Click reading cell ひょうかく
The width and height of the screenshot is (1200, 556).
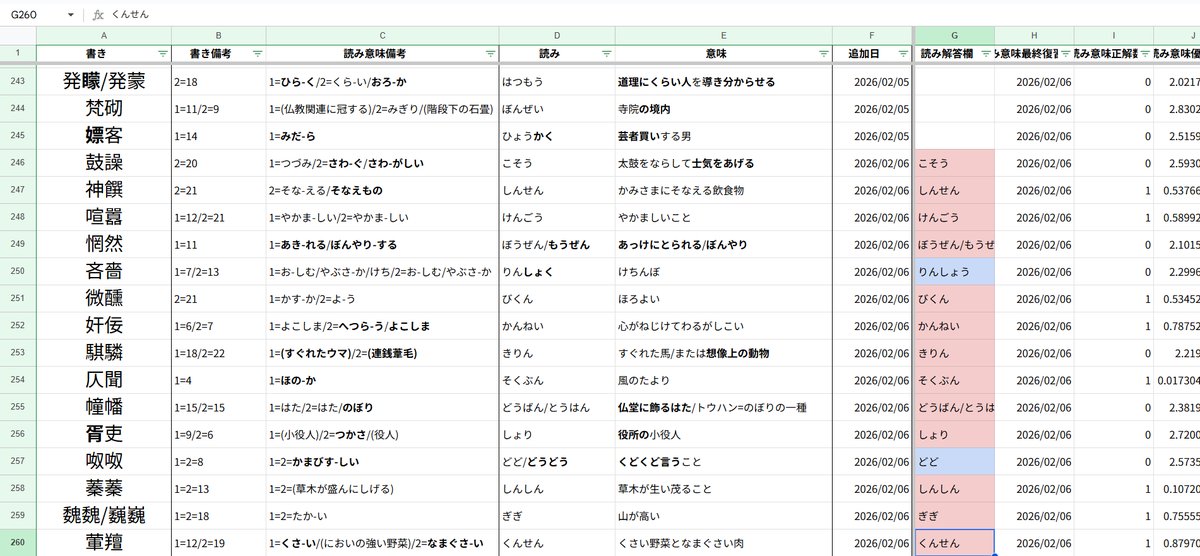point(557,136)
